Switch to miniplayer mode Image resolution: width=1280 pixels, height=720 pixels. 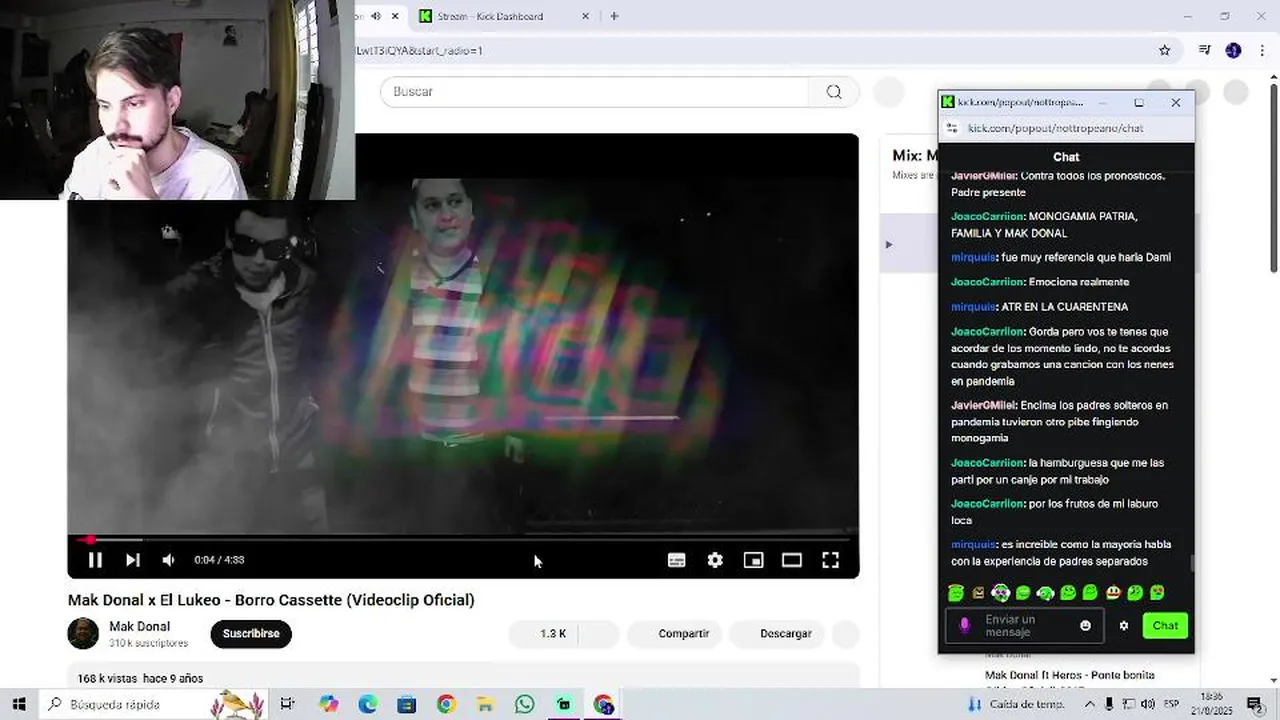click(x=753, y=560)
